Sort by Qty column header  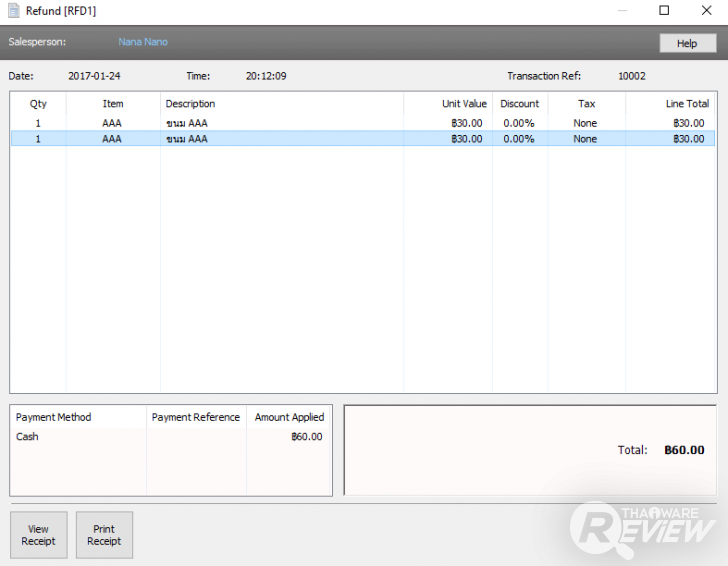[38, 104]
